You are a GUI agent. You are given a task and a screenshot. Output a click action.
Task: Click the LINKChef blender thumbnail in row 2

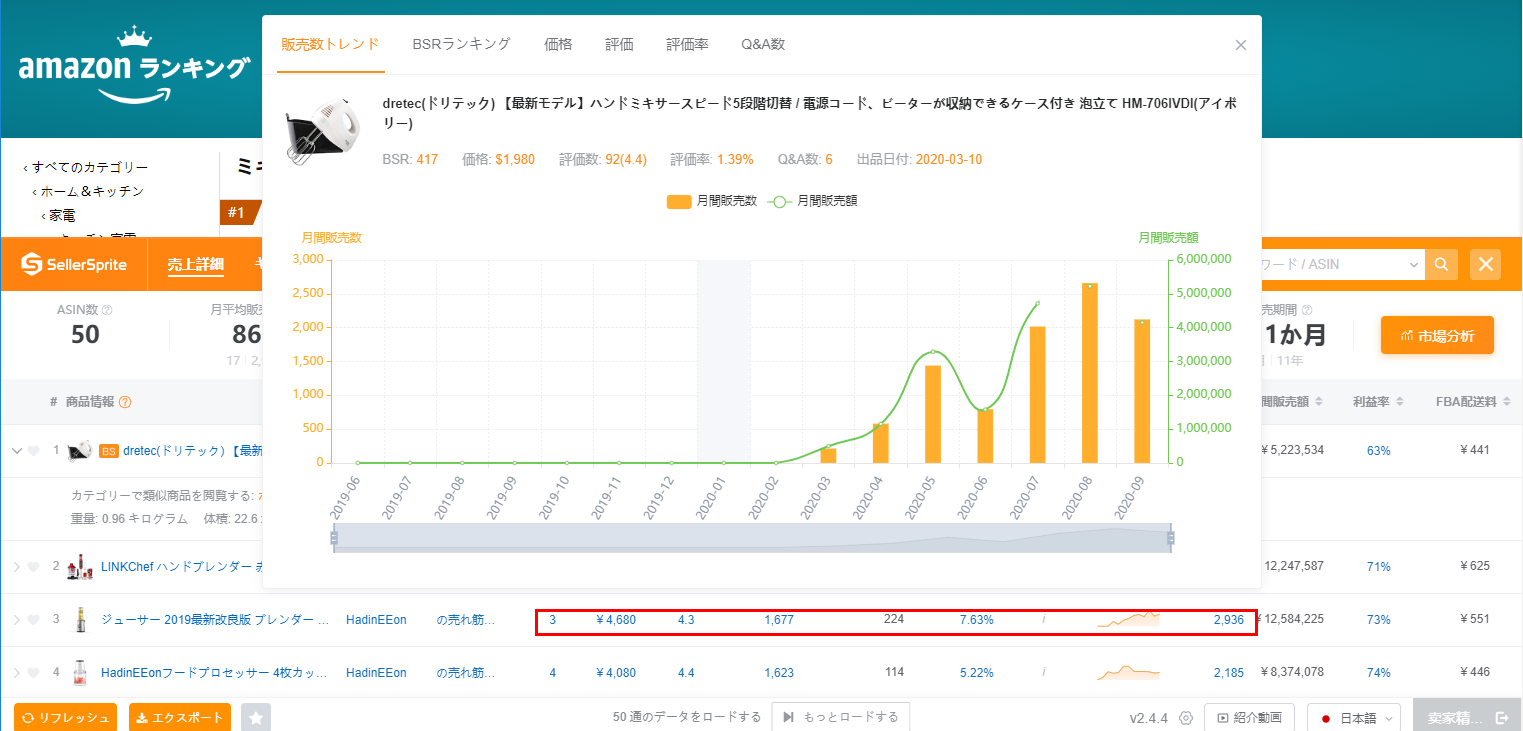80,567
